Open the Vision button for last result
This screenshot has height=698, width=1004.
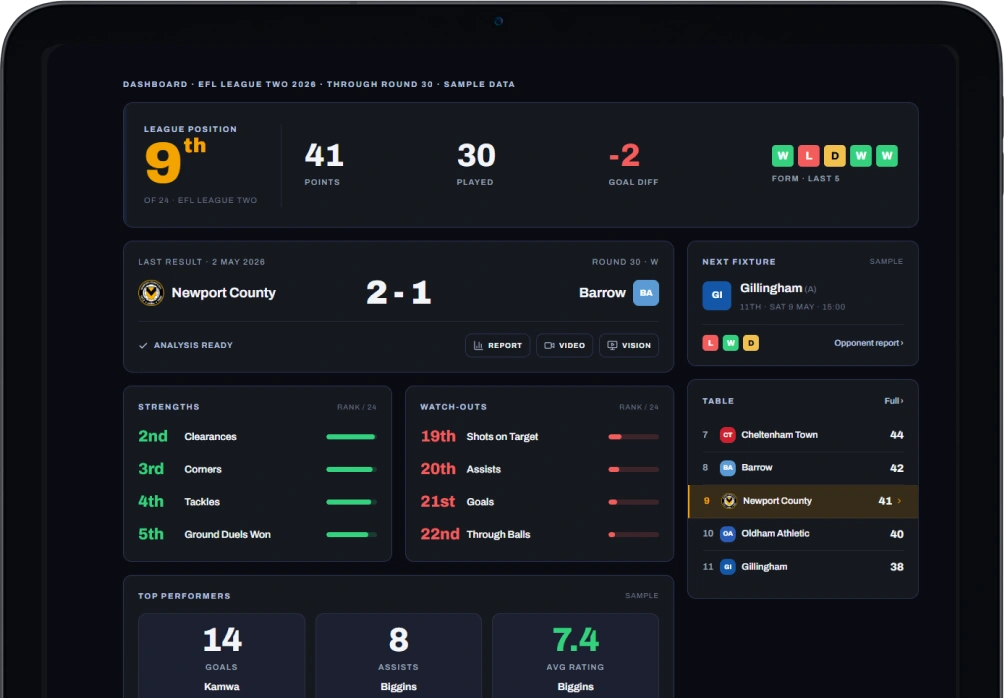629,345
